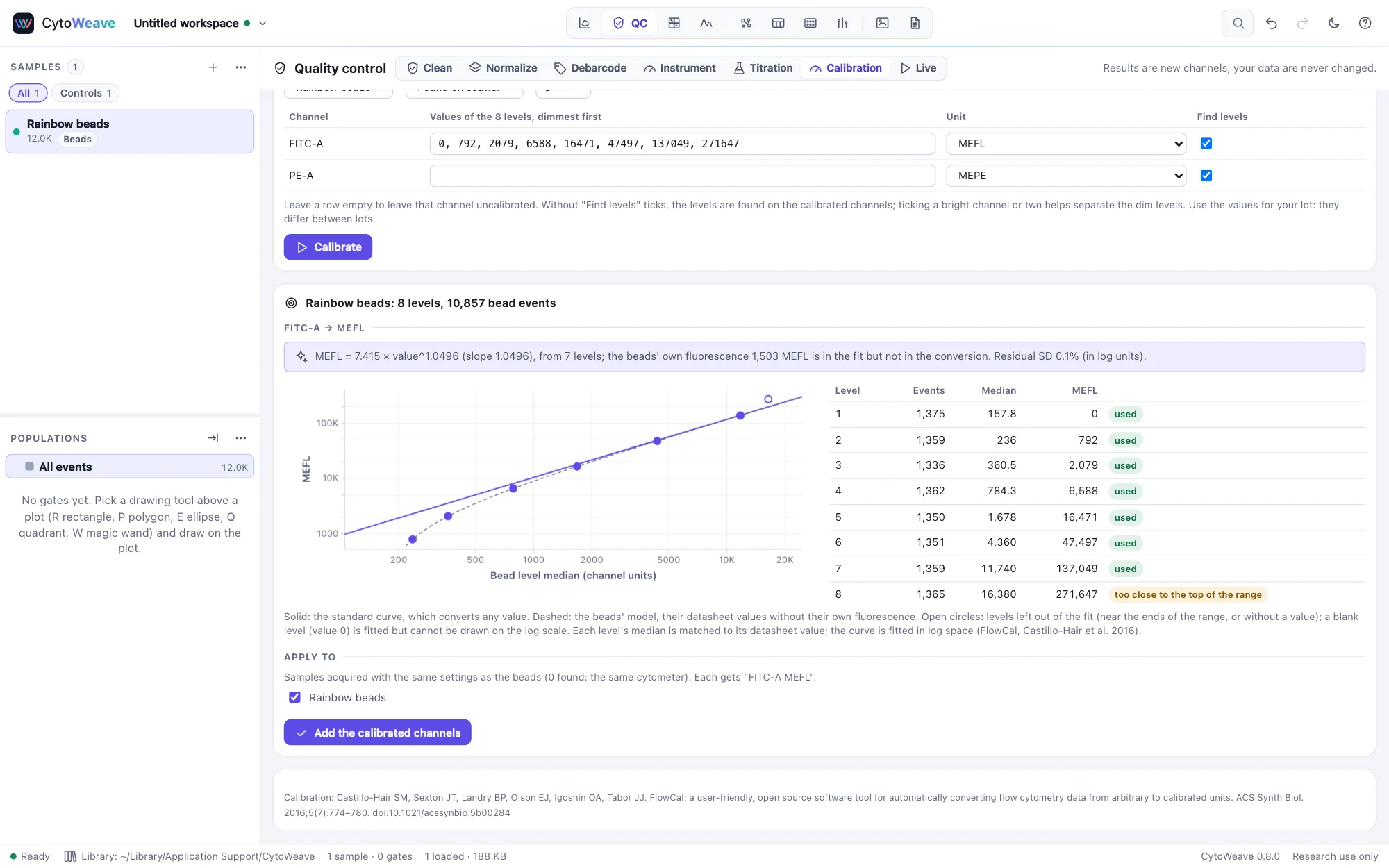Click the PE-A bead values input field
Viewport: 1389px width, 868px height.
[682, 176]
